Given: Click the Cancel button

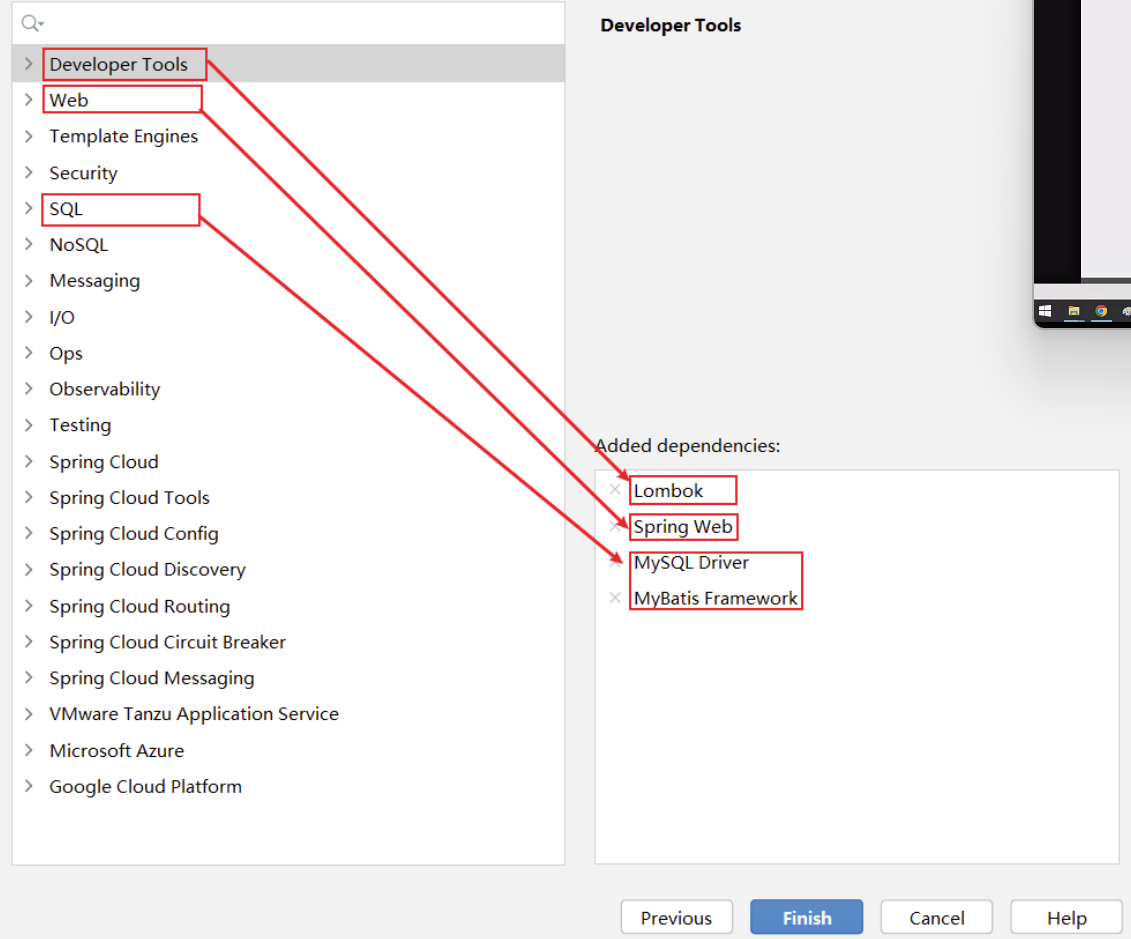Looking at the screenshot, I should [936, 917].
